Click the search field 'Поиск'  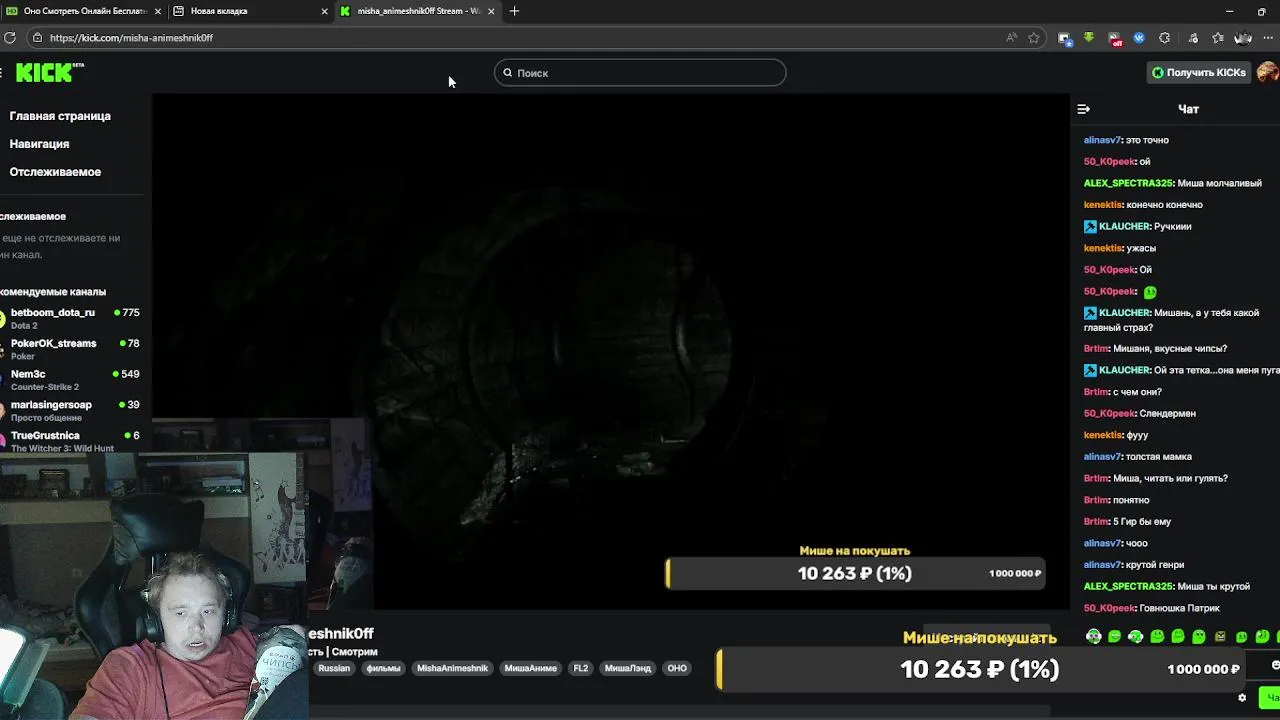(x=640, y=73)
